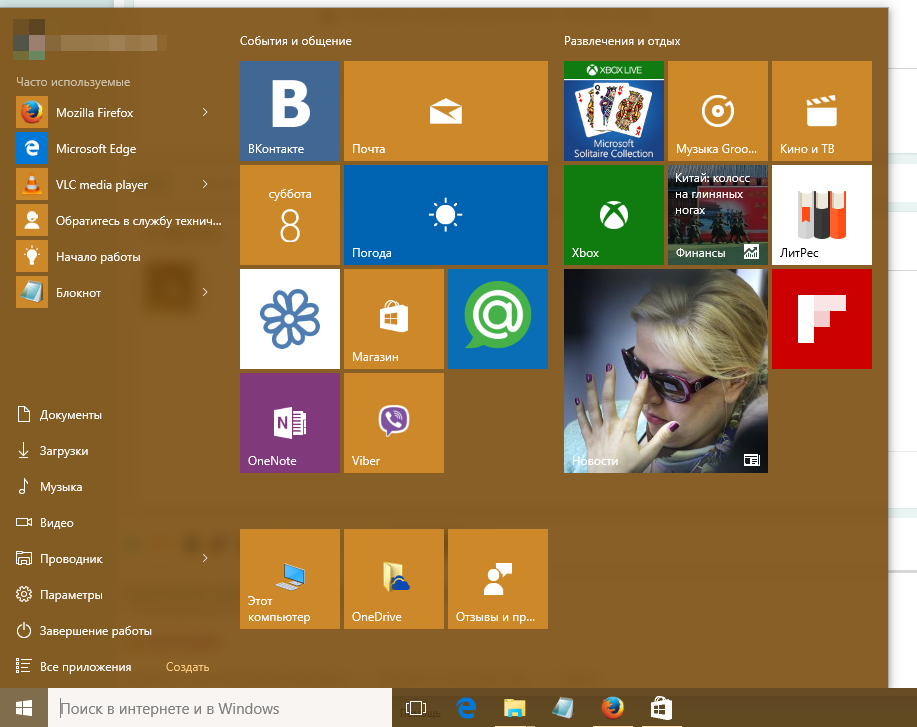This screenshot has width=917, height=727.
Task: Open the Документы menu item
Action: (70, 415)
